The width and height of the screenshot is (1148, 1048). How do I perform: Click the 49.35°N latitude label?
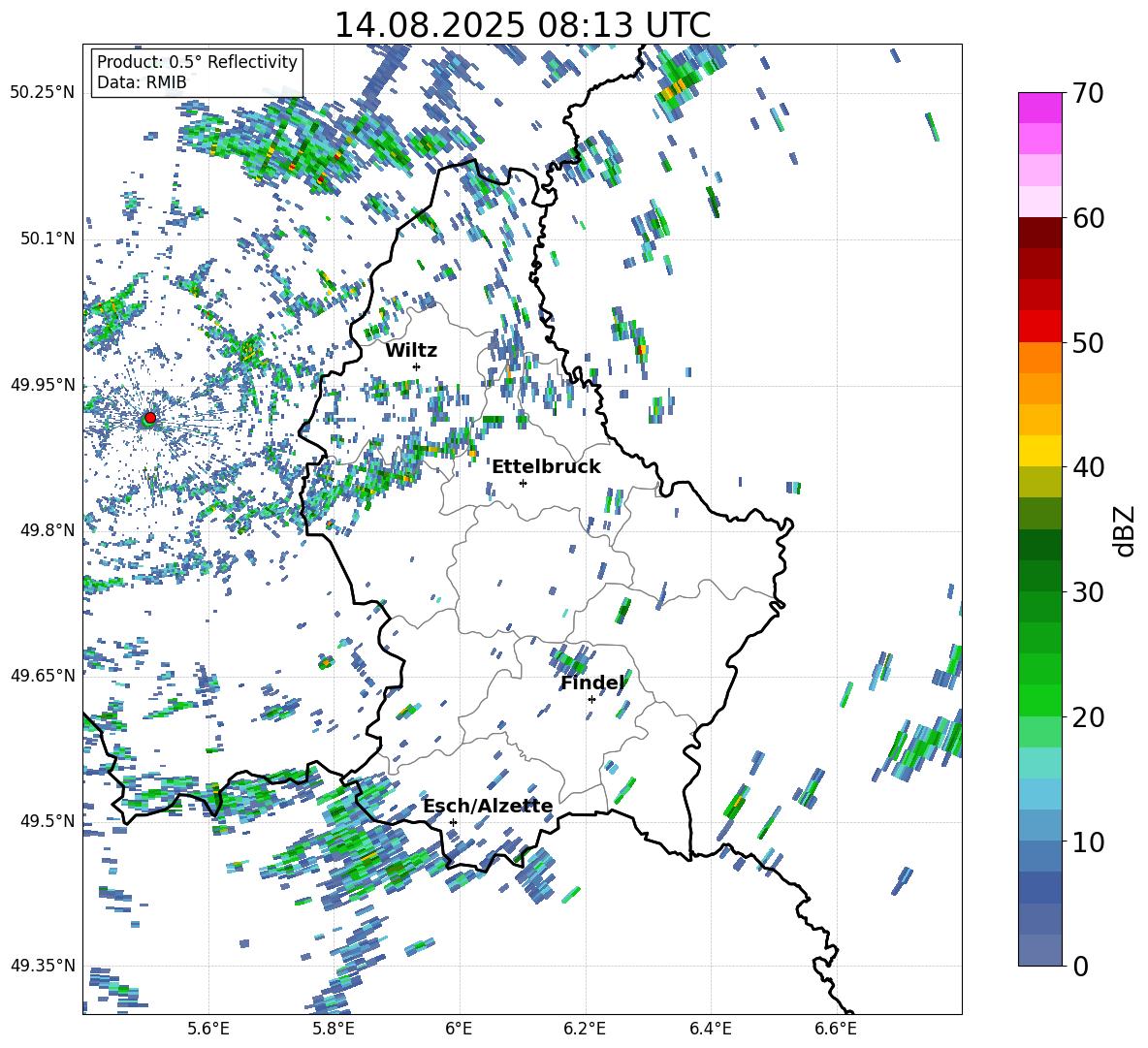(43, 966)
